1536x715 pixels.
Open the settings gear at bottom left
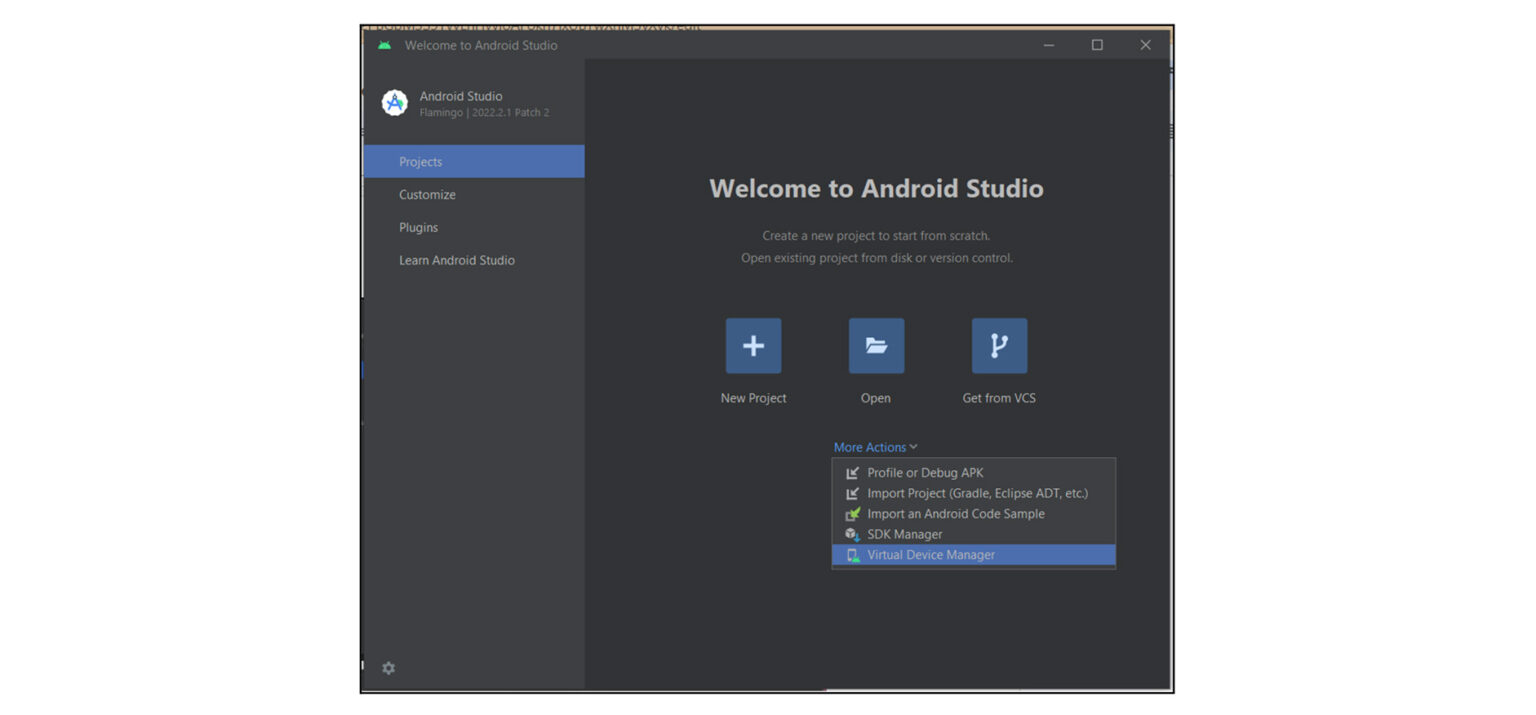click(x=388, y=668)
